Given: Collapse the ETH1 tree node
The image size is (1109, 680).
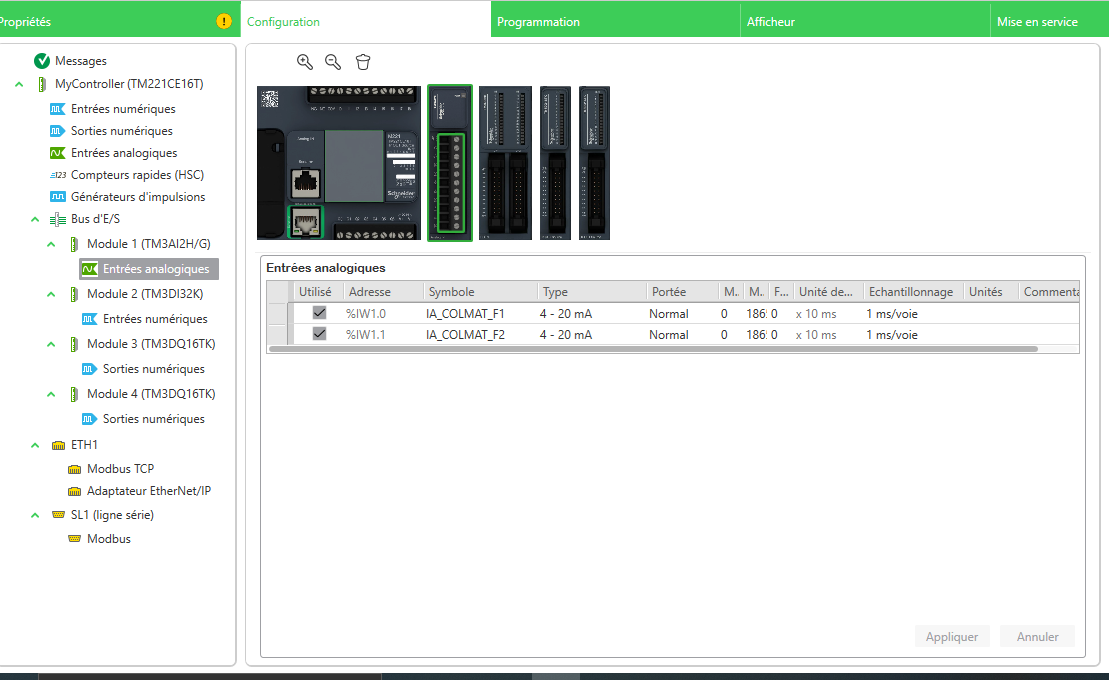Looking at the screenshot, I should pyautogui.click(x=35, y=445).
